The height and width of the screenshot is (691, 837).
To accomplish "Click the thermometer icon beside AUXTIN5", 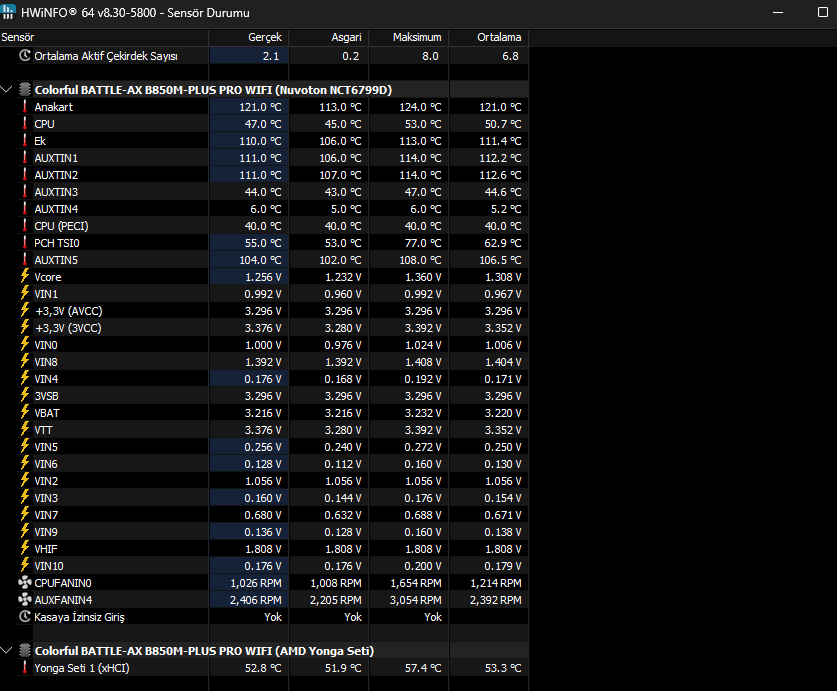I will [x=25, y=260].
